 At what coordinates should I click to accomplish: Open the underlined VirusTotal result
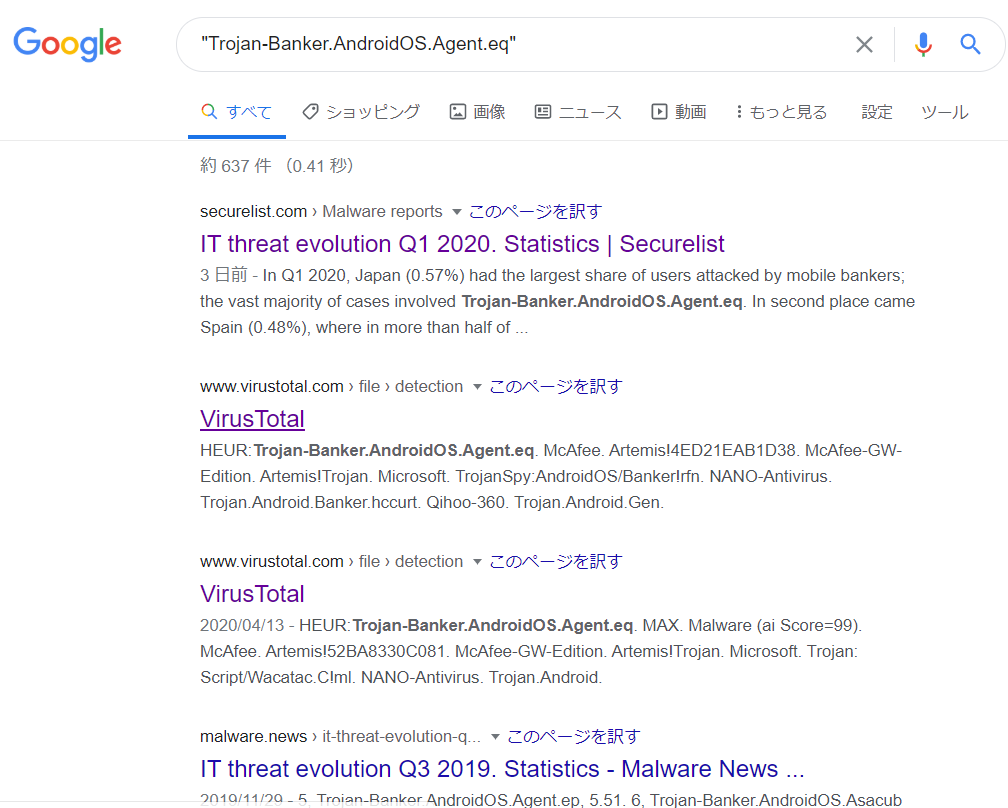(x=252, y=419)
